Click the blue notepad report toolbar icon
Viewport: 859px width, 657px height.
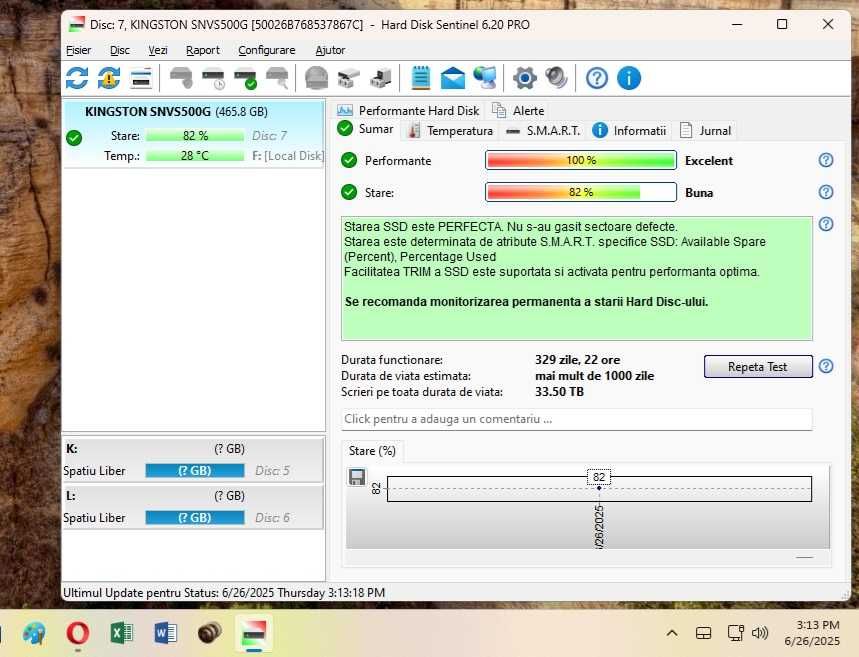click(420, 78)
